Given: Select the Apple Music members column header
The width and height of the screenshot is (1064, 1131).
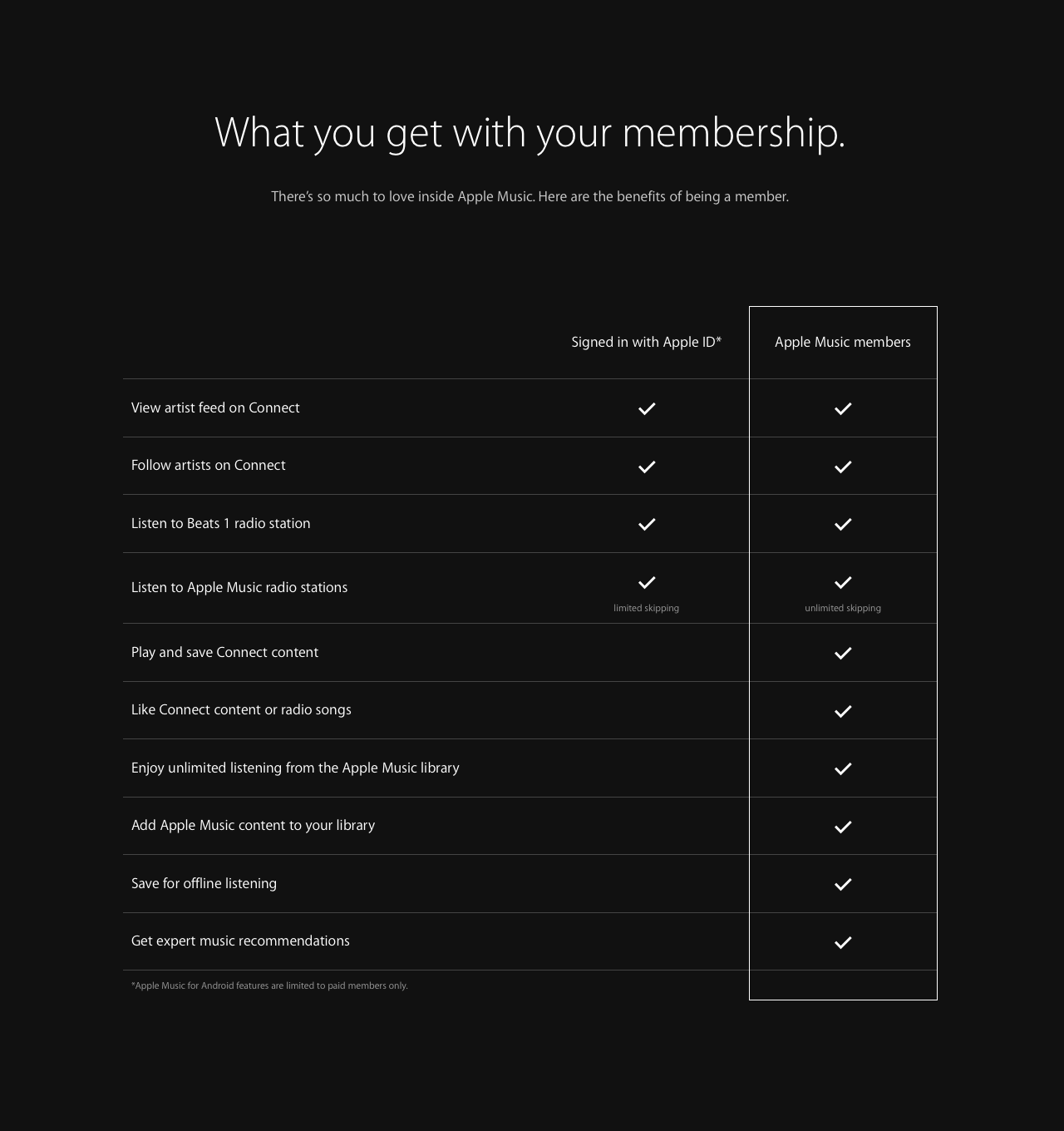Looking at the screenshot, I should [x=843, y=343].
